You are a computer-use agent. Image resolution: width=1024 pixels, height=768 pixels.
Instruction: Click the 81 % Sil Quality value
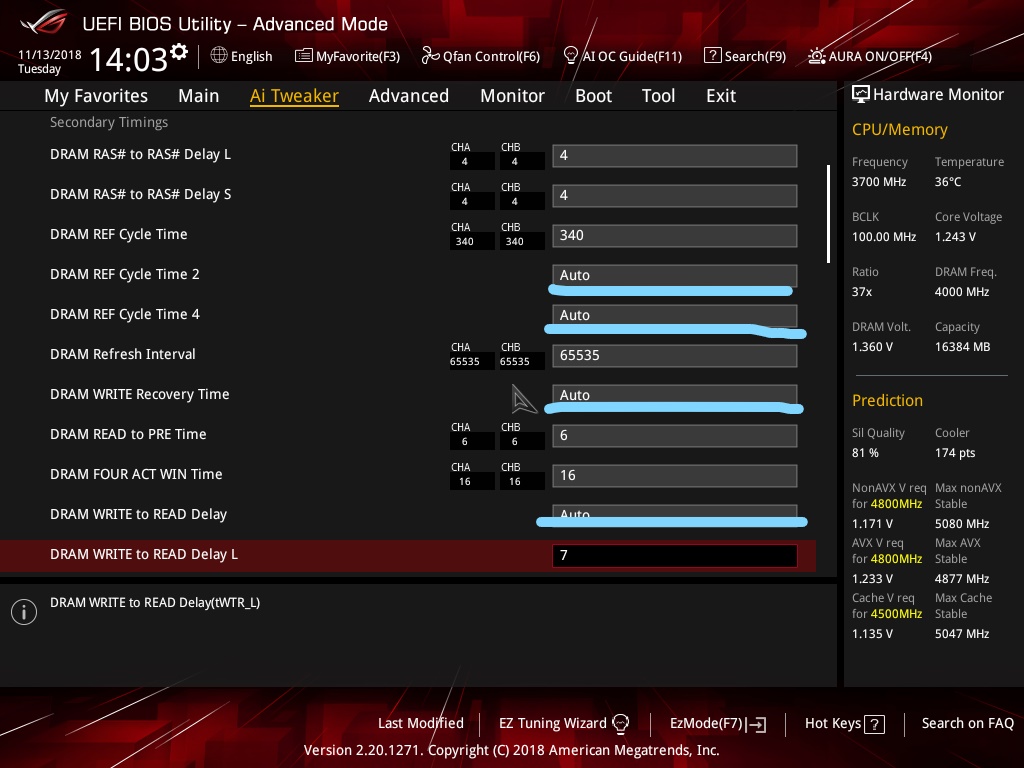click(865, 453)
